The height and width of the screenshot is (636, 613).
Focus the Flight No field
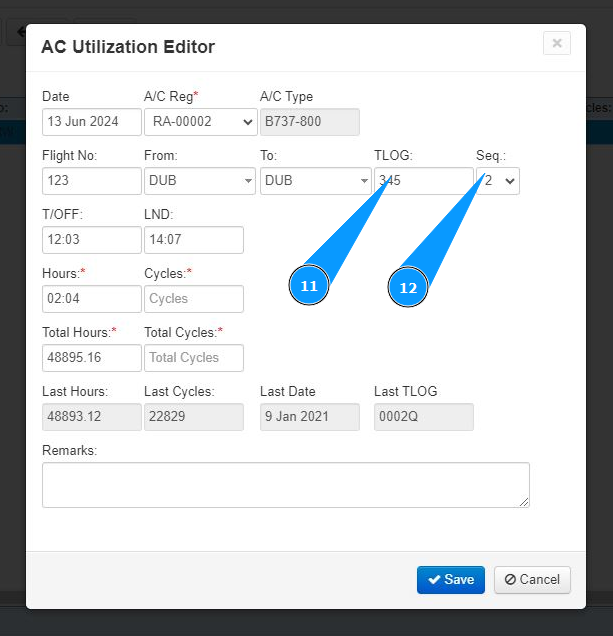pyautogui.click(x=91, y=181)
